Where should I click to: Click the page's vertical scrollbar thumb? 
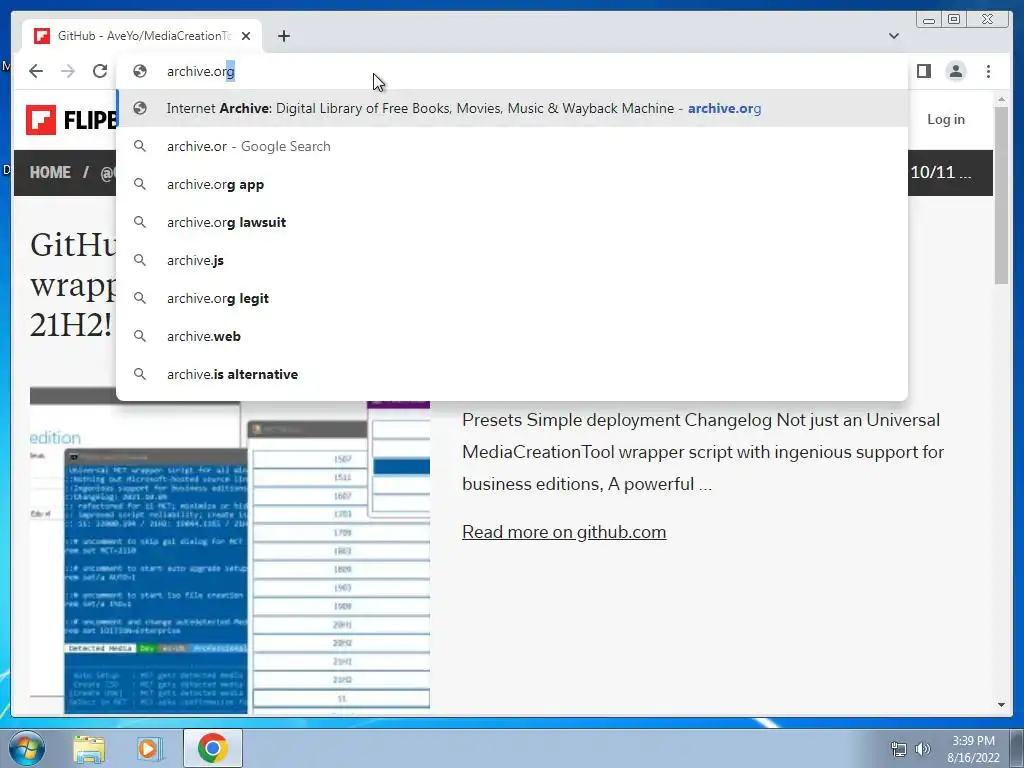1001,195
